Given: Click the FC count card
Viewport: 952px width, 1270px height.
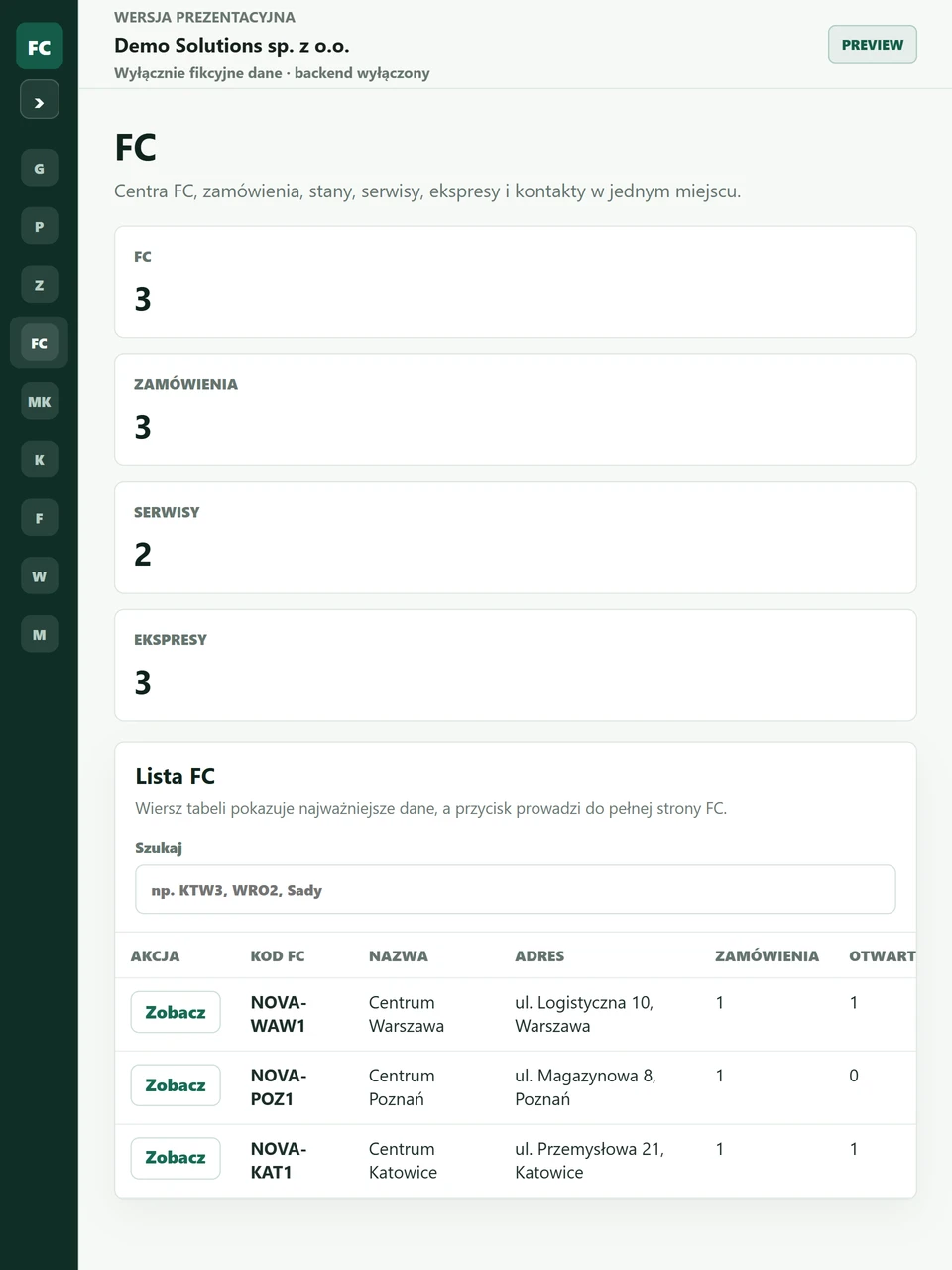Looking at the screenshot, I should point(516,283).
